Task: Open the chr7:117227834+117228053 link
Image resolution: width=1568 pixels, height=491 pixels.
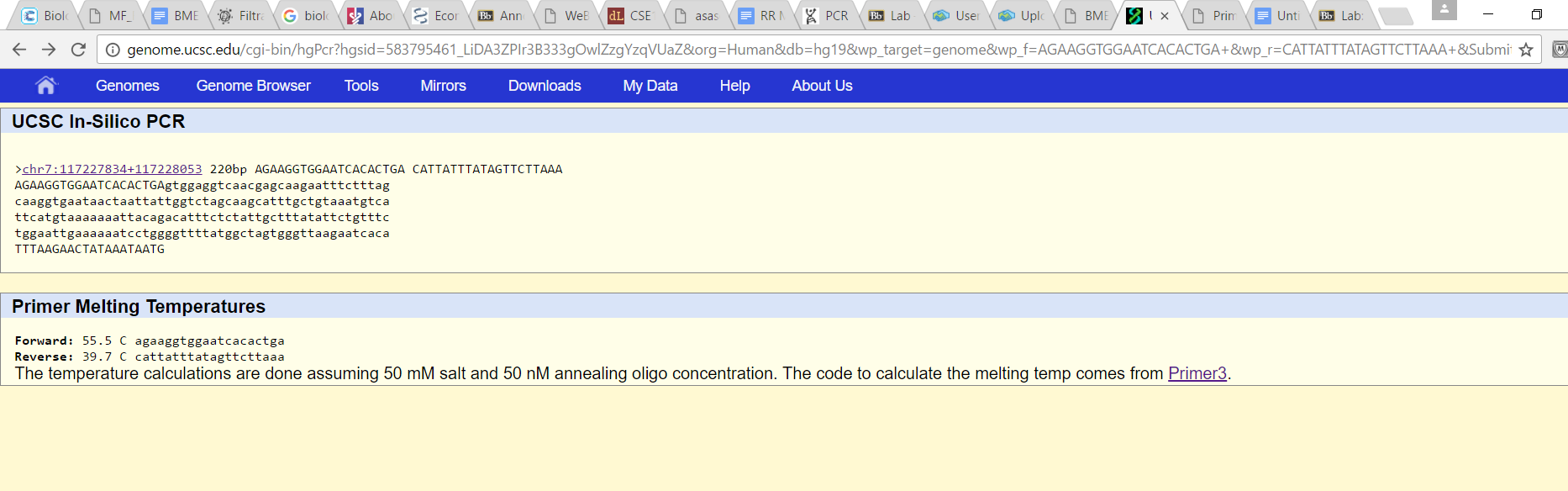Action: (x=112, y=169)
